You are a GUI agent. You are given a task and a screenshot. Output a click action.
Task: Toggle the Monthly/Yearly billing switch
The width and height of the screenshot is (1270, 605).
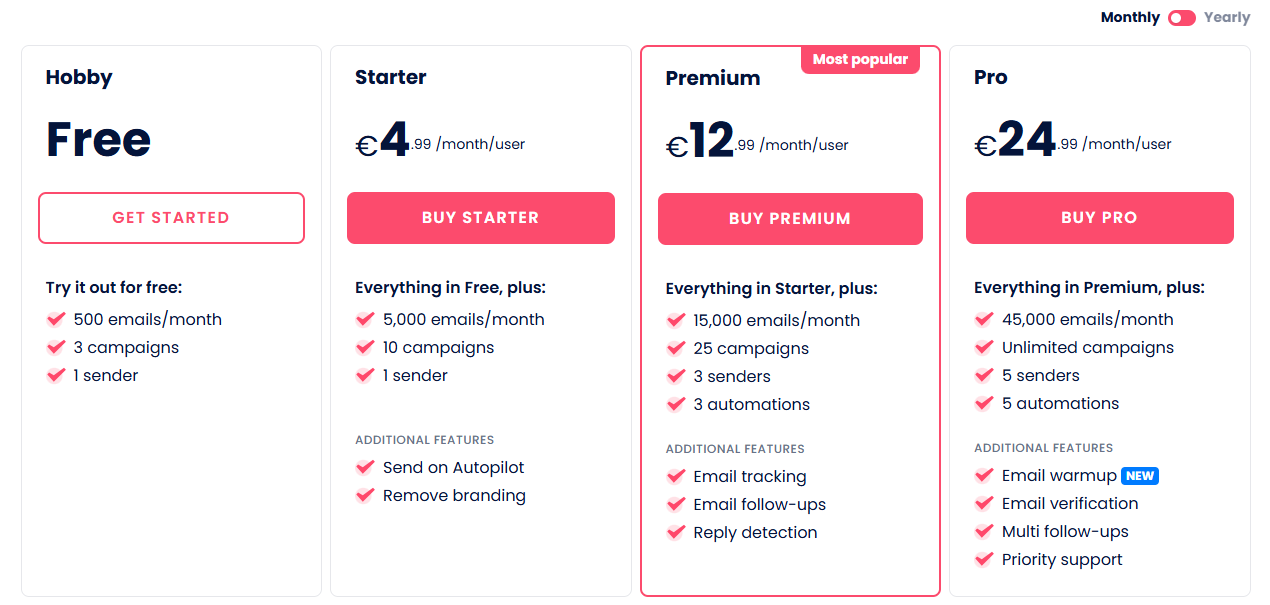[x=1181, y=17]
